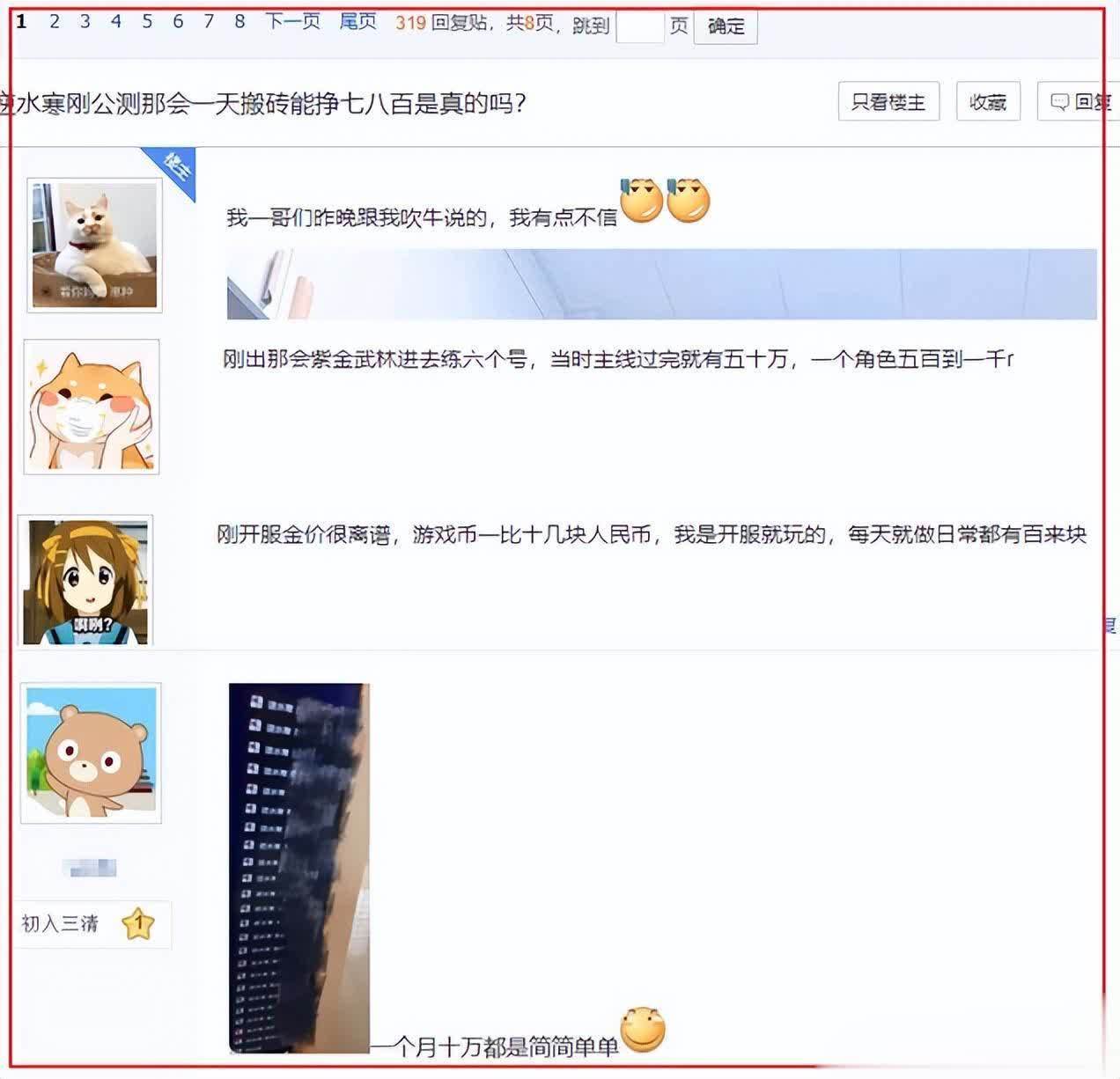1120x1079 pixels.
Task: Confirm page jump with 确定 button
Action: (x=726, y=26)
